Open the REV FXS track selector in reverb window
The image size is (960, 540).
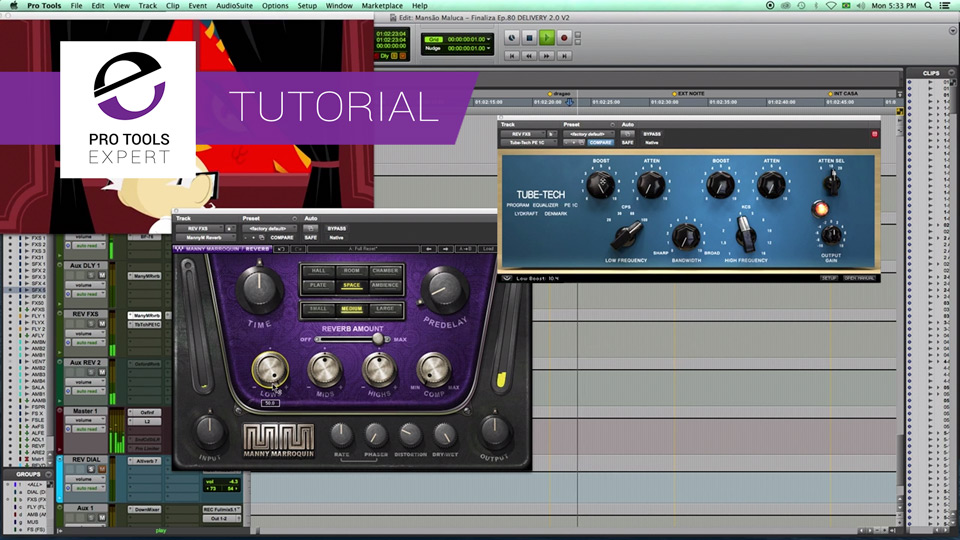(200, 228)
